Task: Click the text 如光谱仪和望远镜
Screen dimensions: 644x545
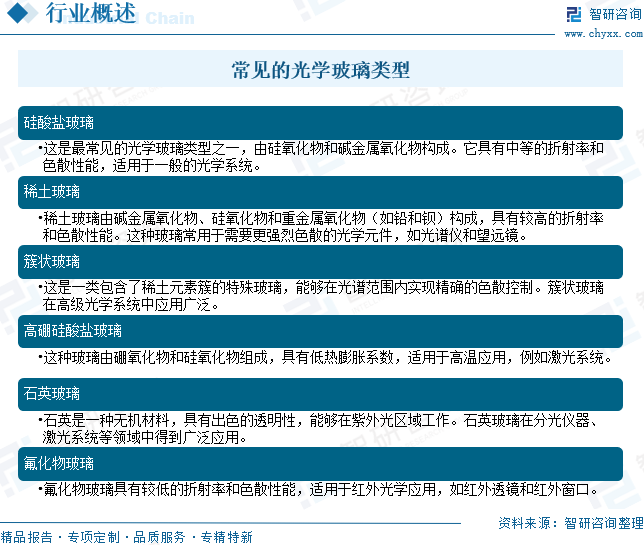Action: [463, 235]
